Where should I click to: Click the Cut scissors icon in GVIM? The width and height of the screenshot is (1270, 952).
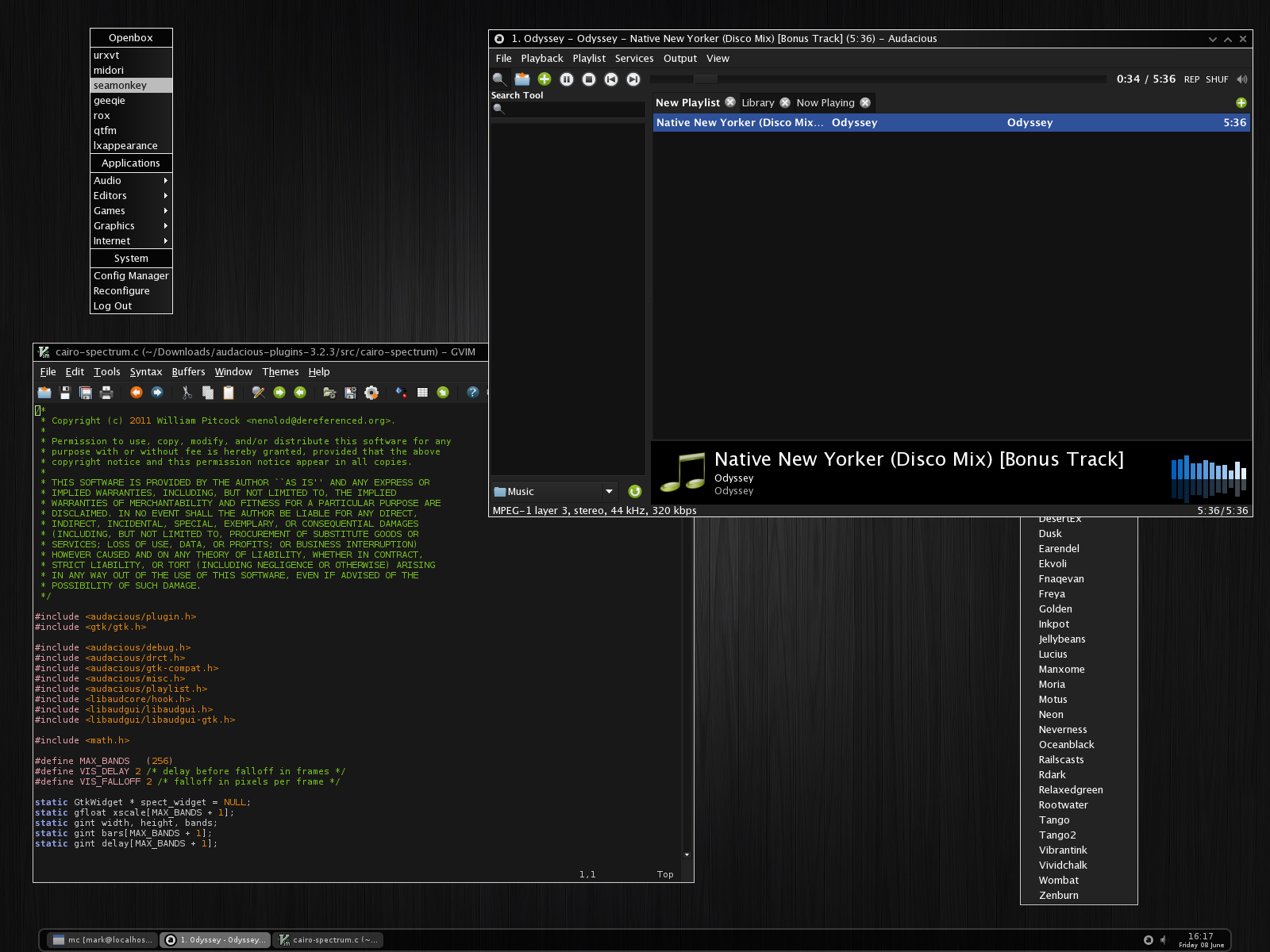click(187, 392)
